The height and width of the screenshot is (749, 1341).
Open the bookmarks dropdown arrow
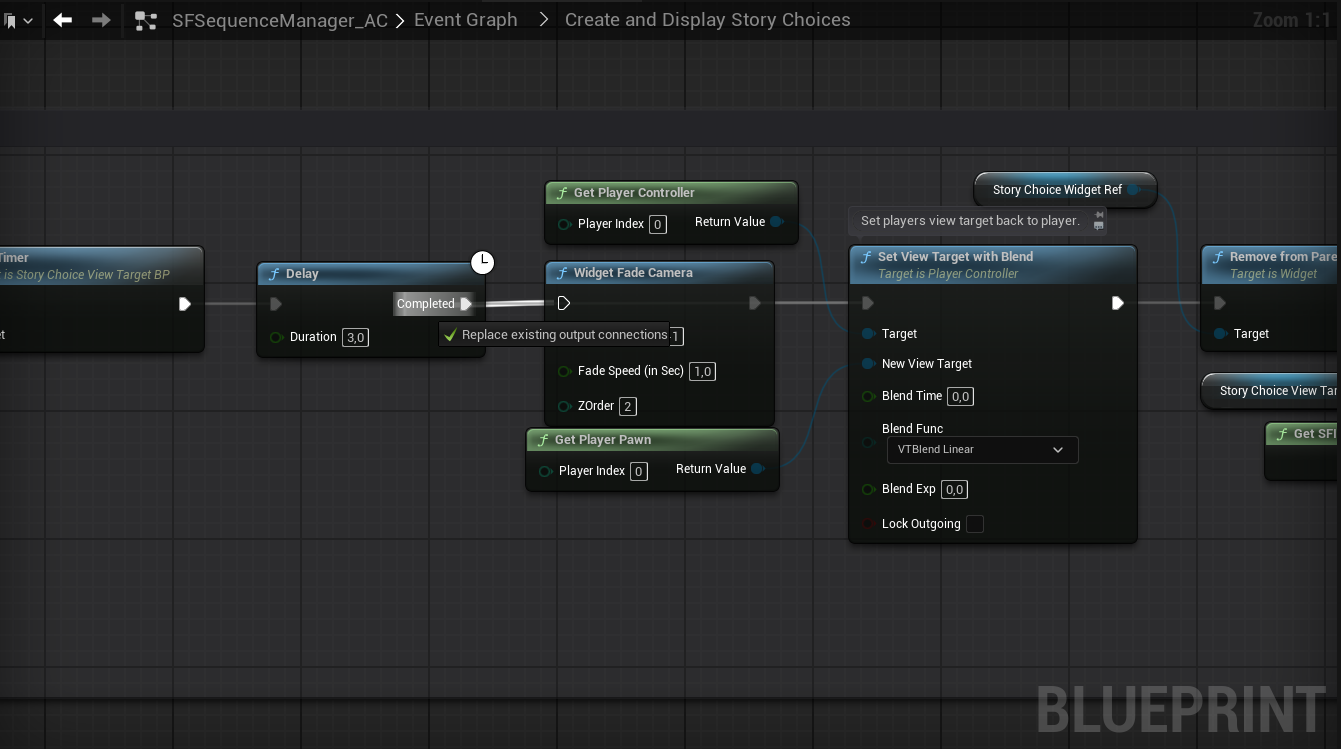pos(27,20)
